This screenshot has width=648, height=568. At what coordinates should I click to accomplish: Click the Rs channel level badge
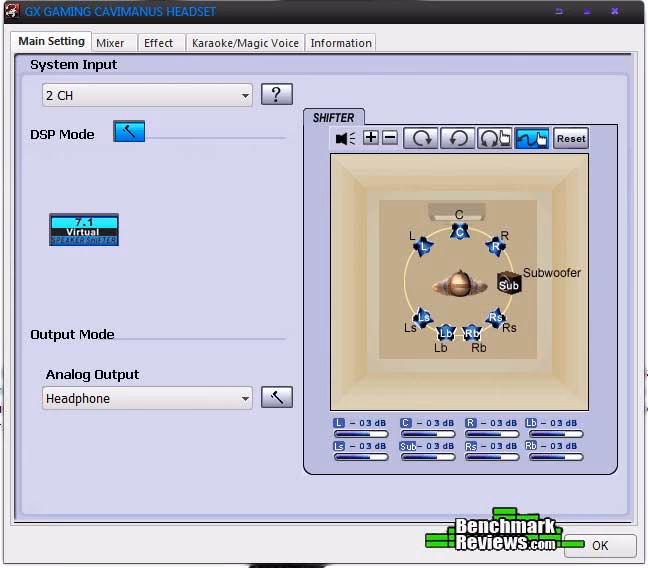(471, 446)
